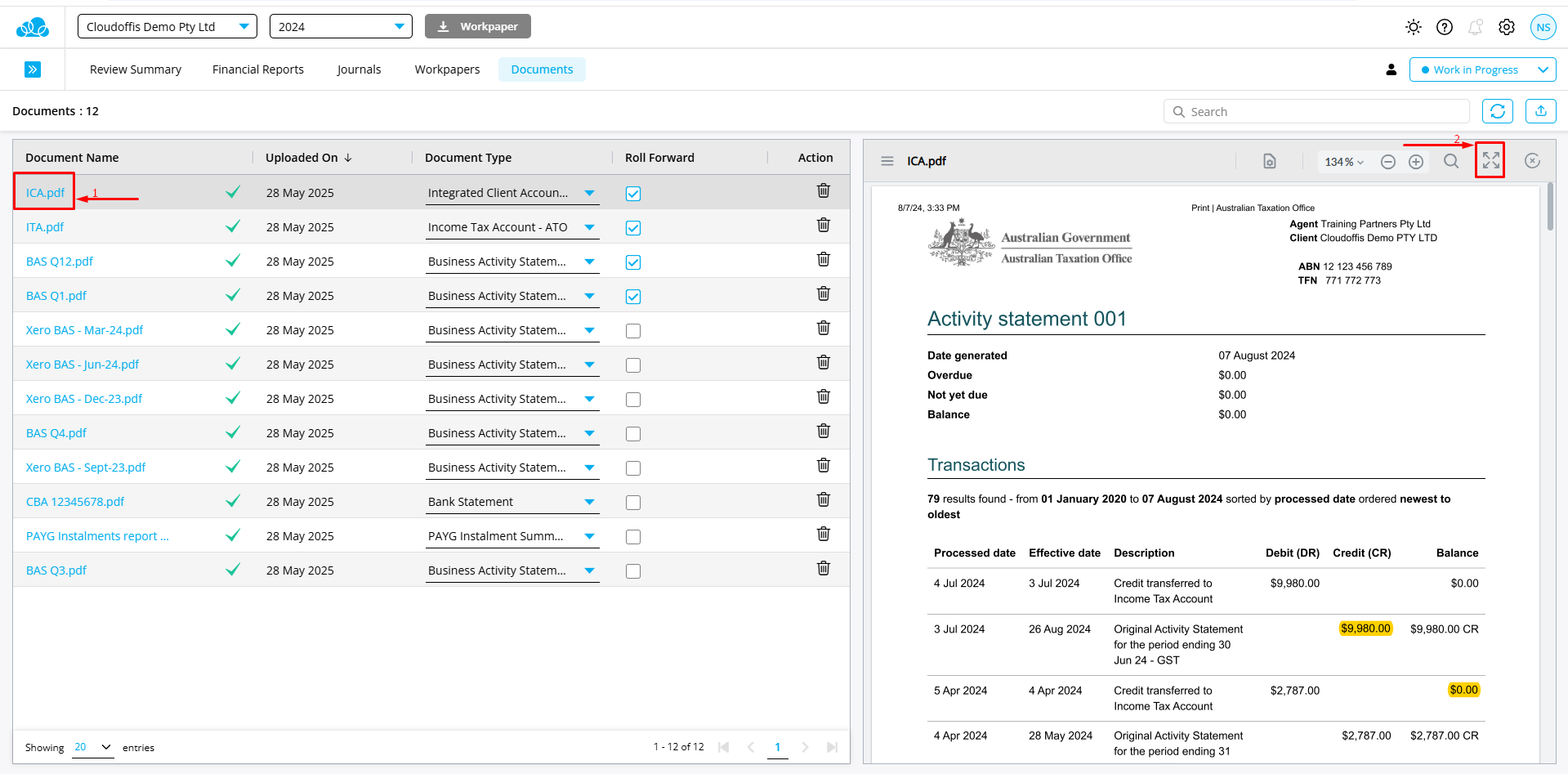Close the ICA.pdf preview panel
Screen dimensions: 1568x774
[x=1533, y=161]
